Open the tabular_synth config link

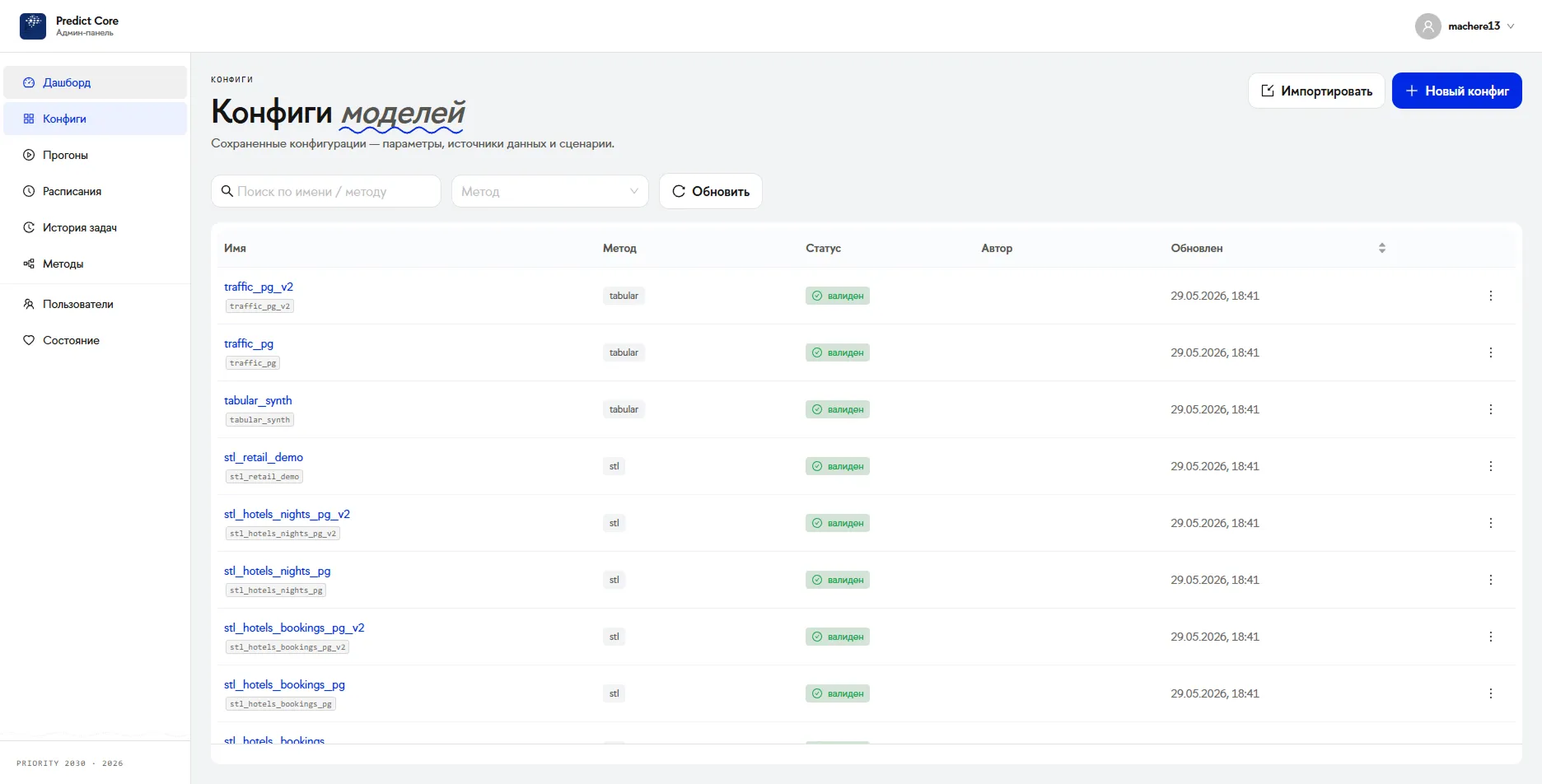coord(258,400)
